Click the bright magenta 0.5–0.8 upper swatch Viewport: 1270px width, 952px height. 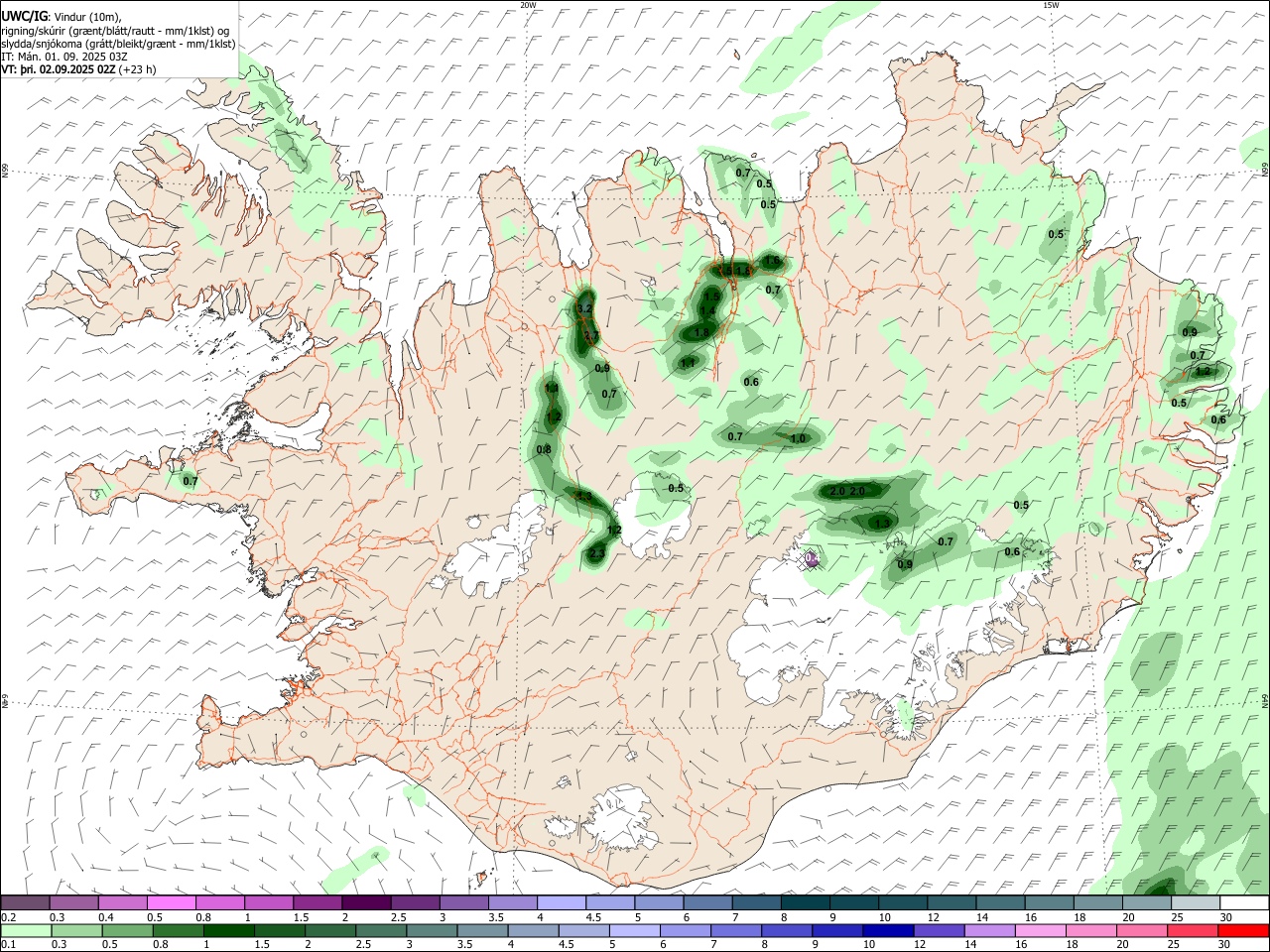coord(171,902)
